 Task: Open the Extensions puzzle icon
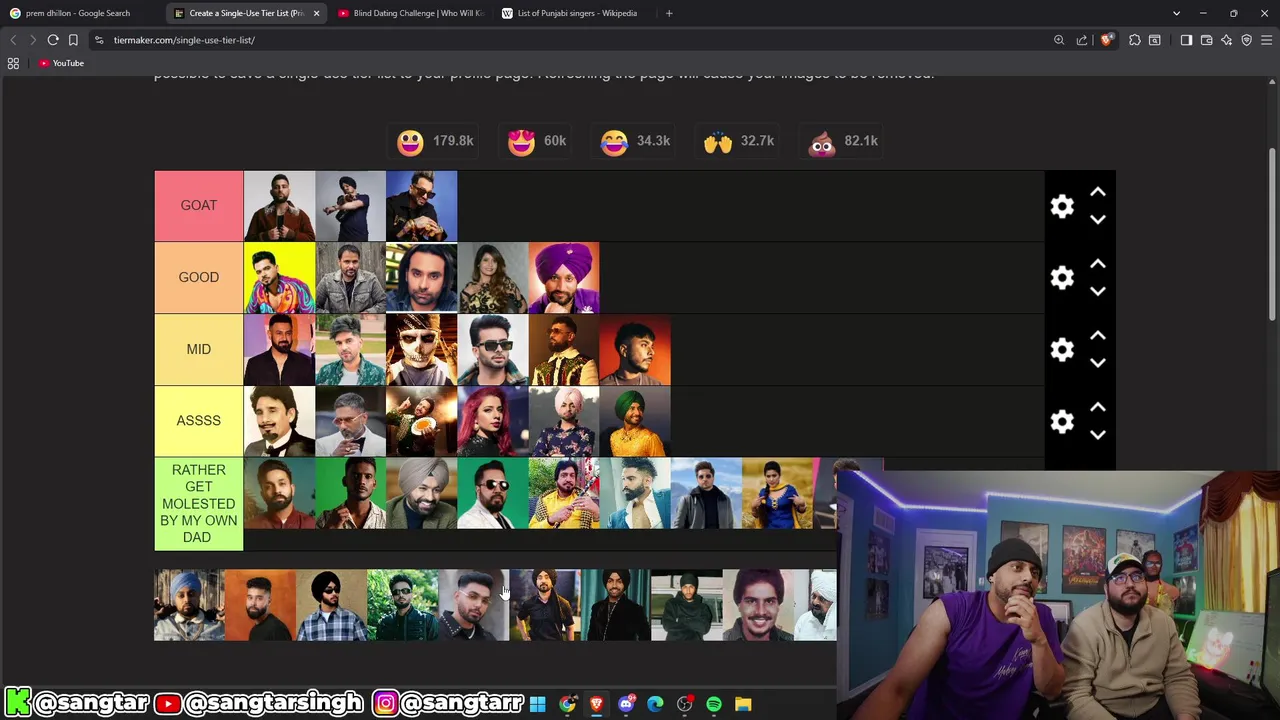point(1134,40)
